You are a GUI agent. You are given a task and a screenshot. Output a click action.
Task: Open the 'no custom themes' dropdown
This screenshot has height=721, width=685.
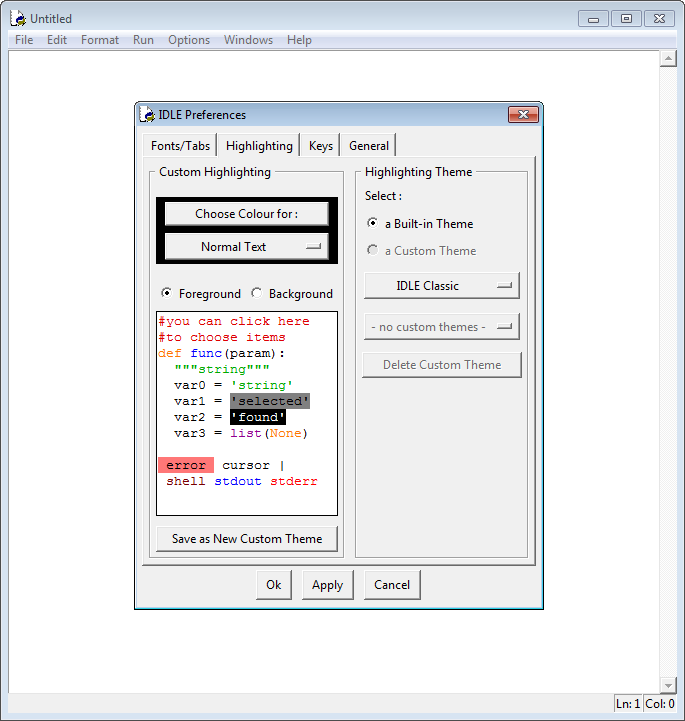[x=442, y=326]
